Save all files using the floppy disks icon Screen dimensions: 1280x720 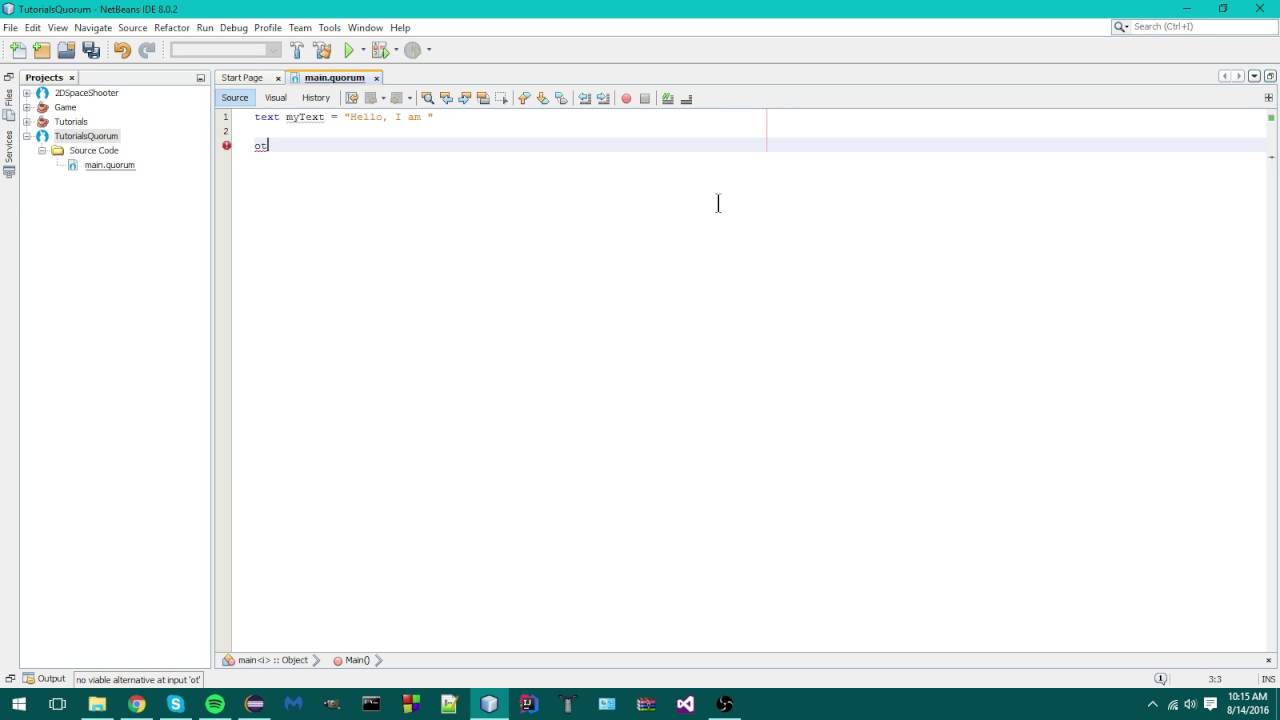click(91, 50)
